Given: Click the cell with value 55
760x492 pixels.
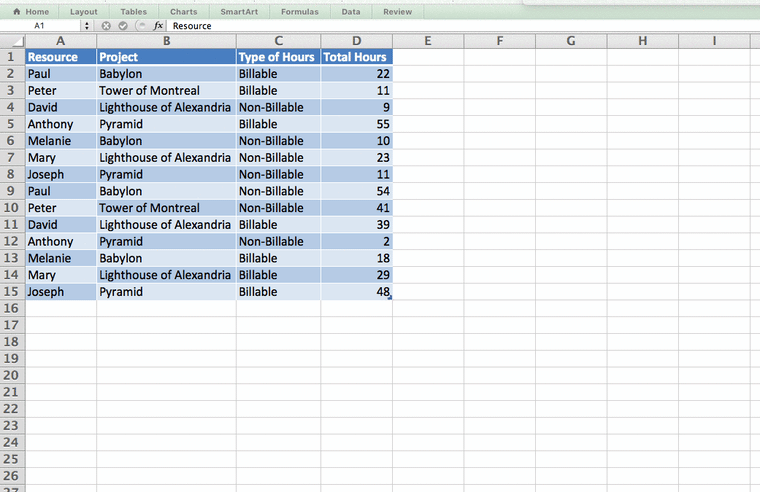Looking at the screenshot, I should (356, 124).
